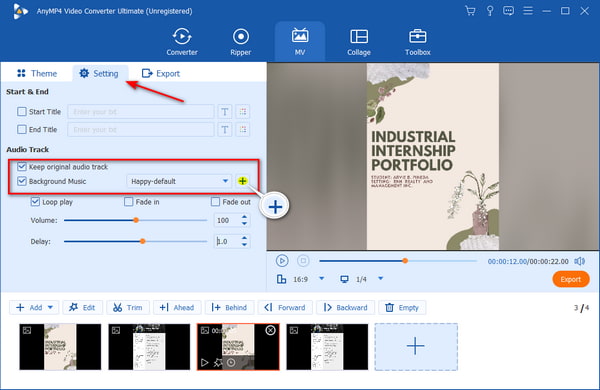Expand the Add dropdown arrow

tap(50, 307)
